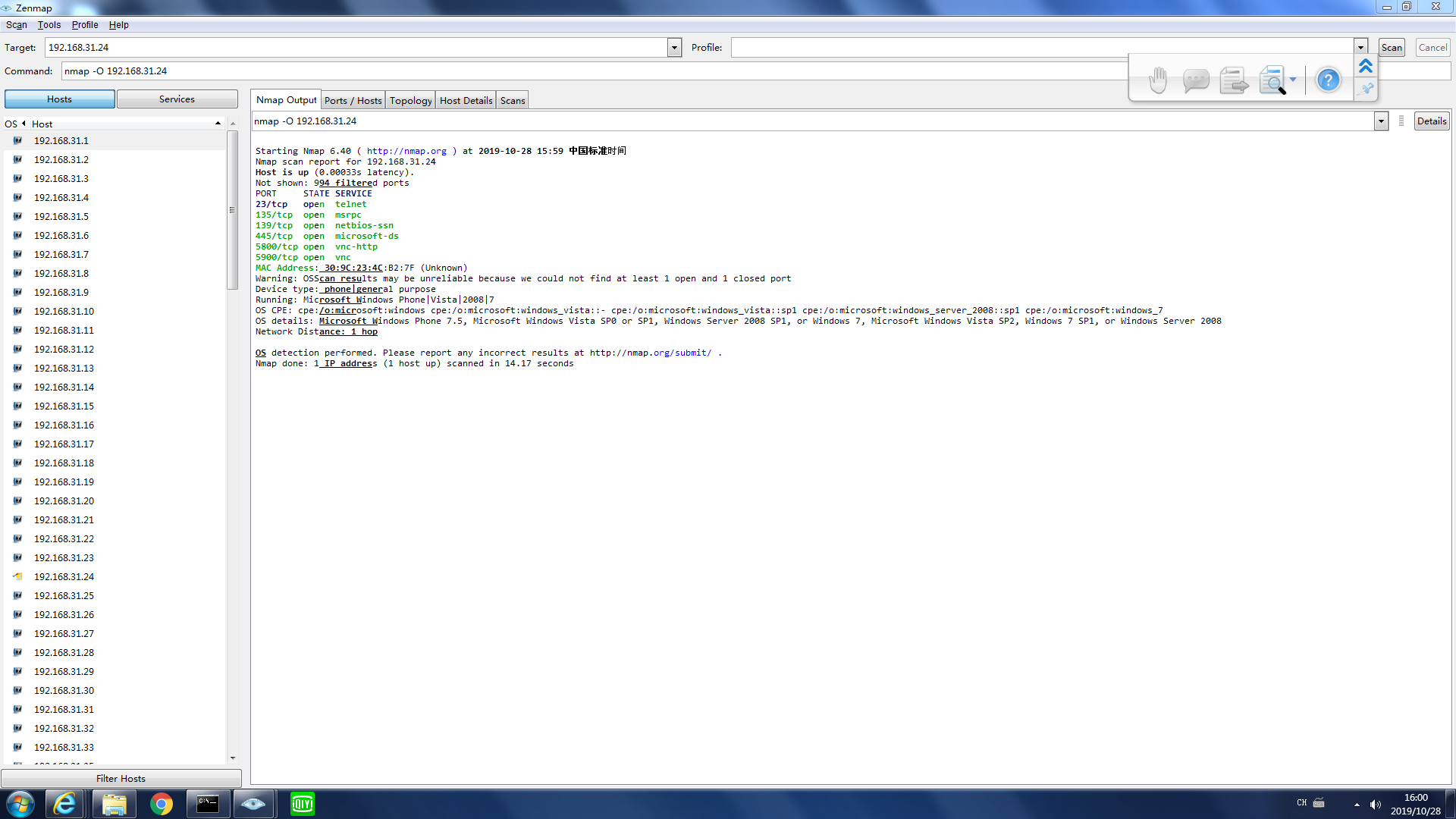Click the hand icon in floating toolbar
The image size is (1456, 819).
[1157, 80]
